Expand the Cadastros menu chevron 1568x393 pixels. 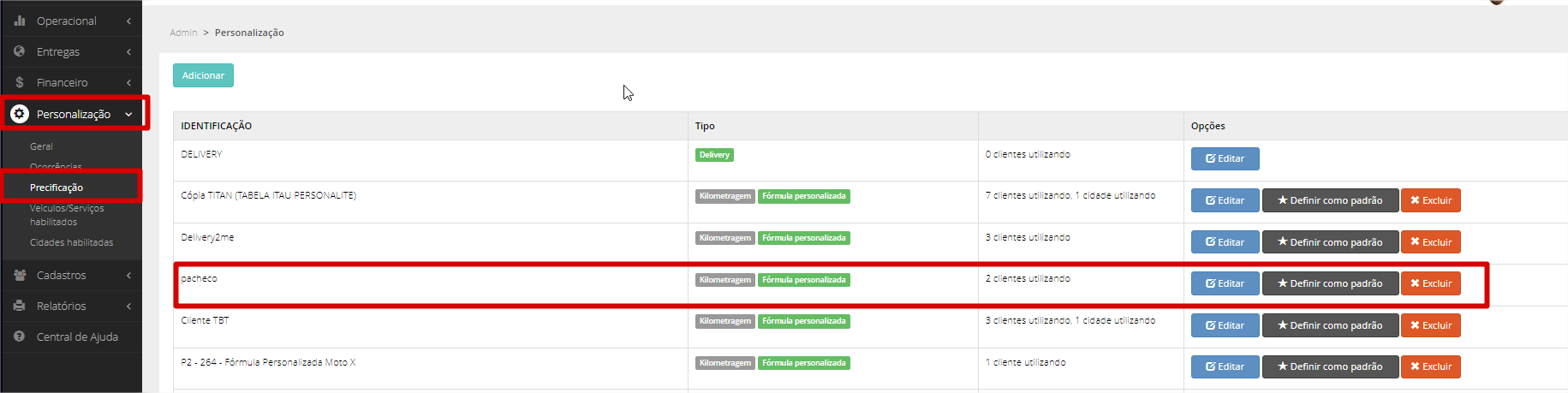click(x=128, y=275)
